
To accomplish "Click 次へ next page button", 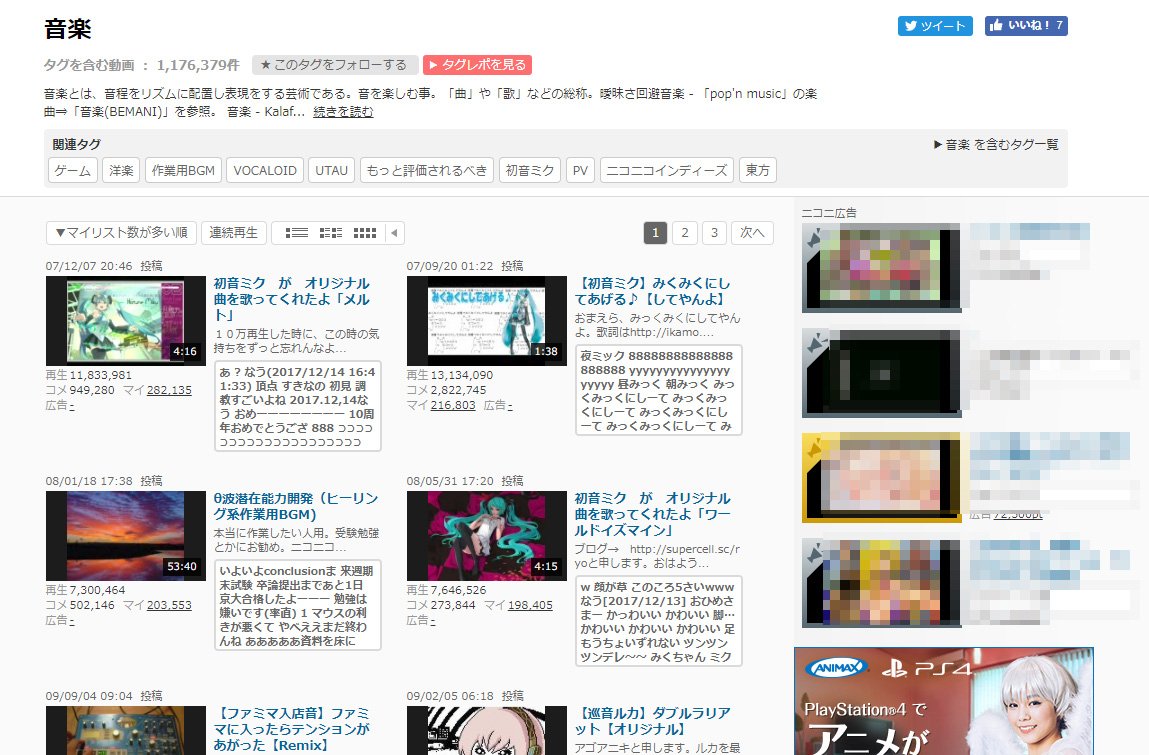I will (753, 233).
